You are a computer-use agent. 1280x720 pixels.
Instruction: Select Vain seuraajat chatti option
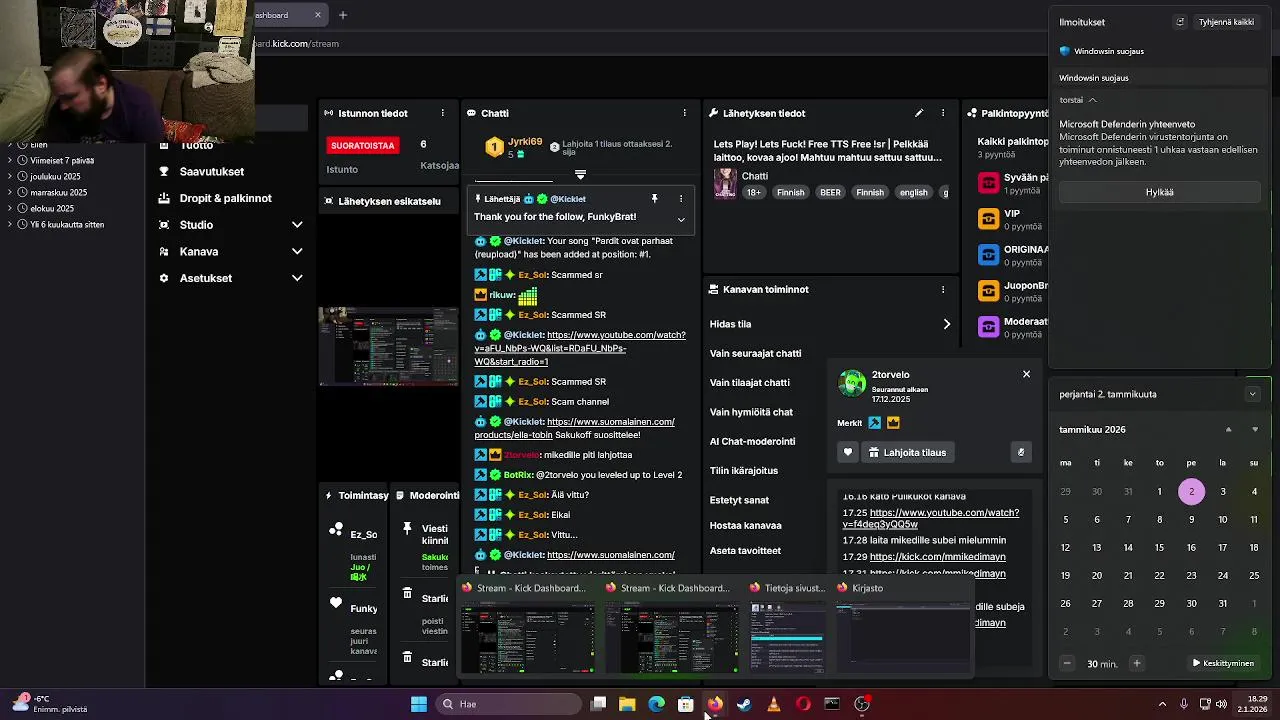point(756,353)
